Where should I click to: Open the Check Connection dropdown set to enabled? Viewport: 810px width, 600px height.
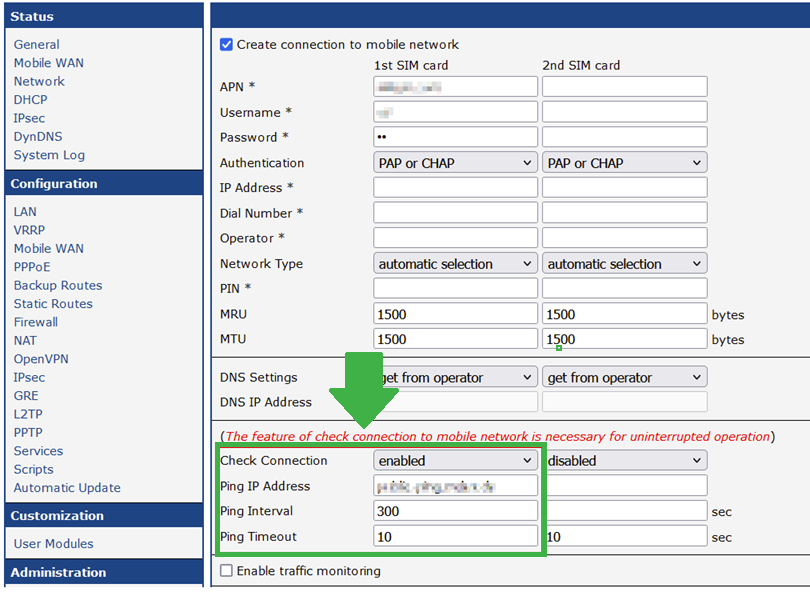point(455,460)
